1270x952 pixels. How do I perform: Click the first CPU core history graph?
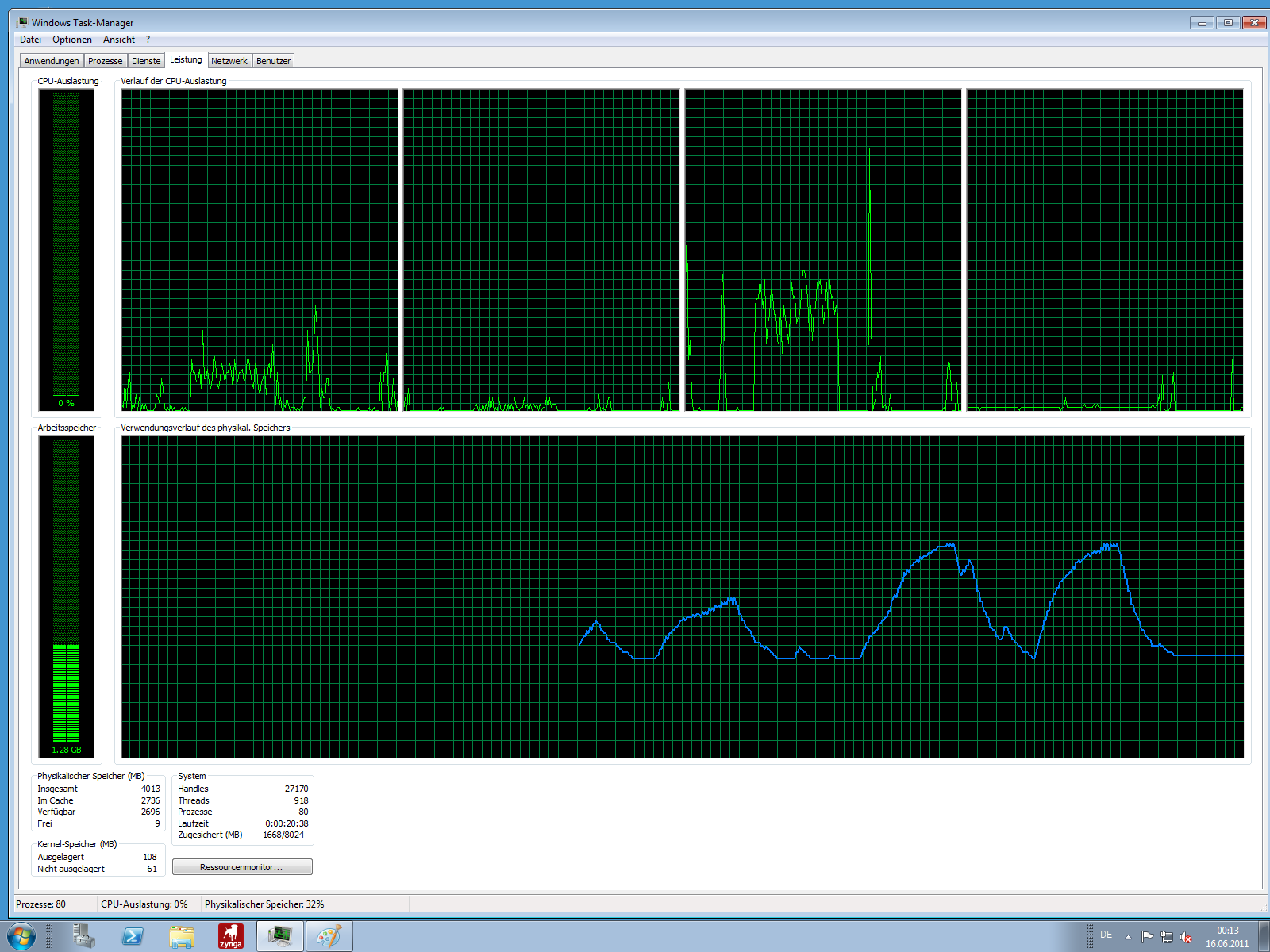click(260, 250)
